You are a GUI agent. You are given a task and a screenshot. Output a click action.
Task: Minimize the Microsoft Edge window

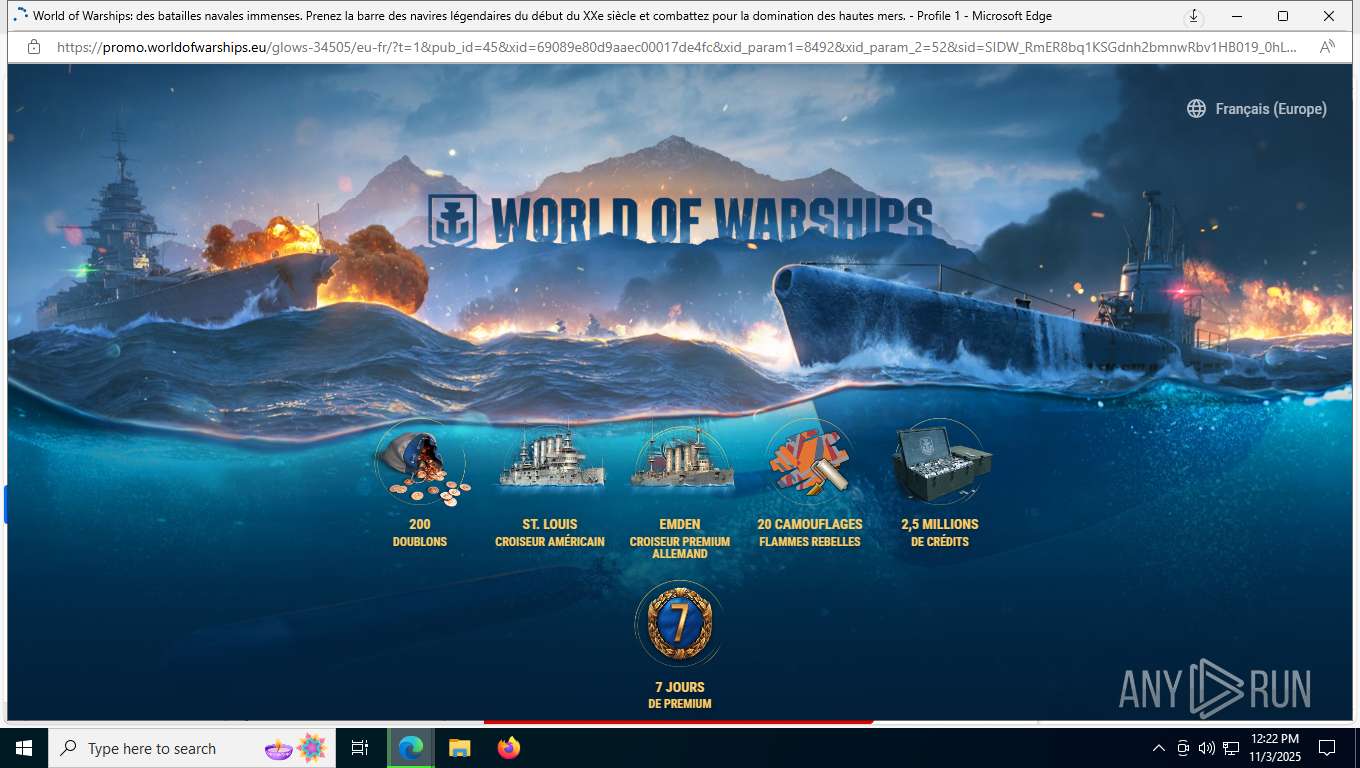point(1237,16)
